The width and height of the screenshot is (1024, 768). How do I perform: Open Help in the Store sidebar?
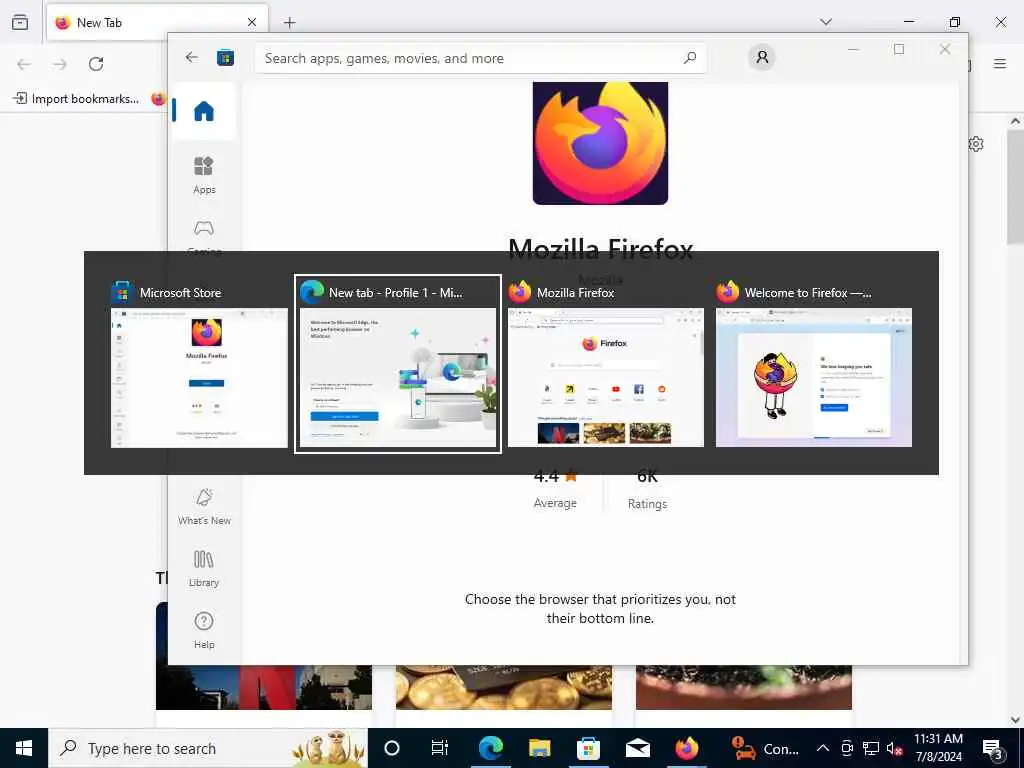tap(204, 630)
